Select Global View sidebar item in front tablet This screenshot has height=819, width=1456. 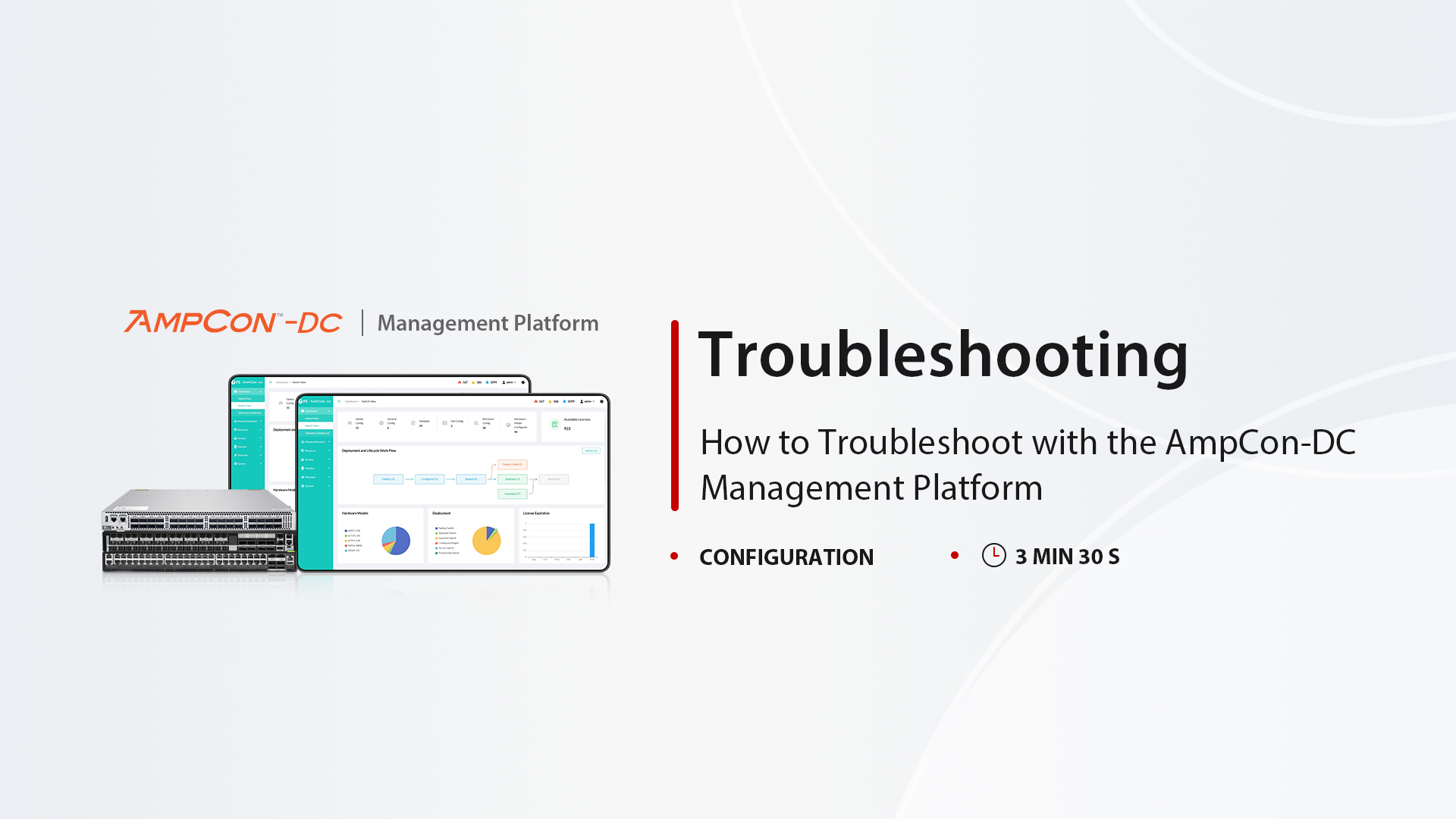point(312,419)
